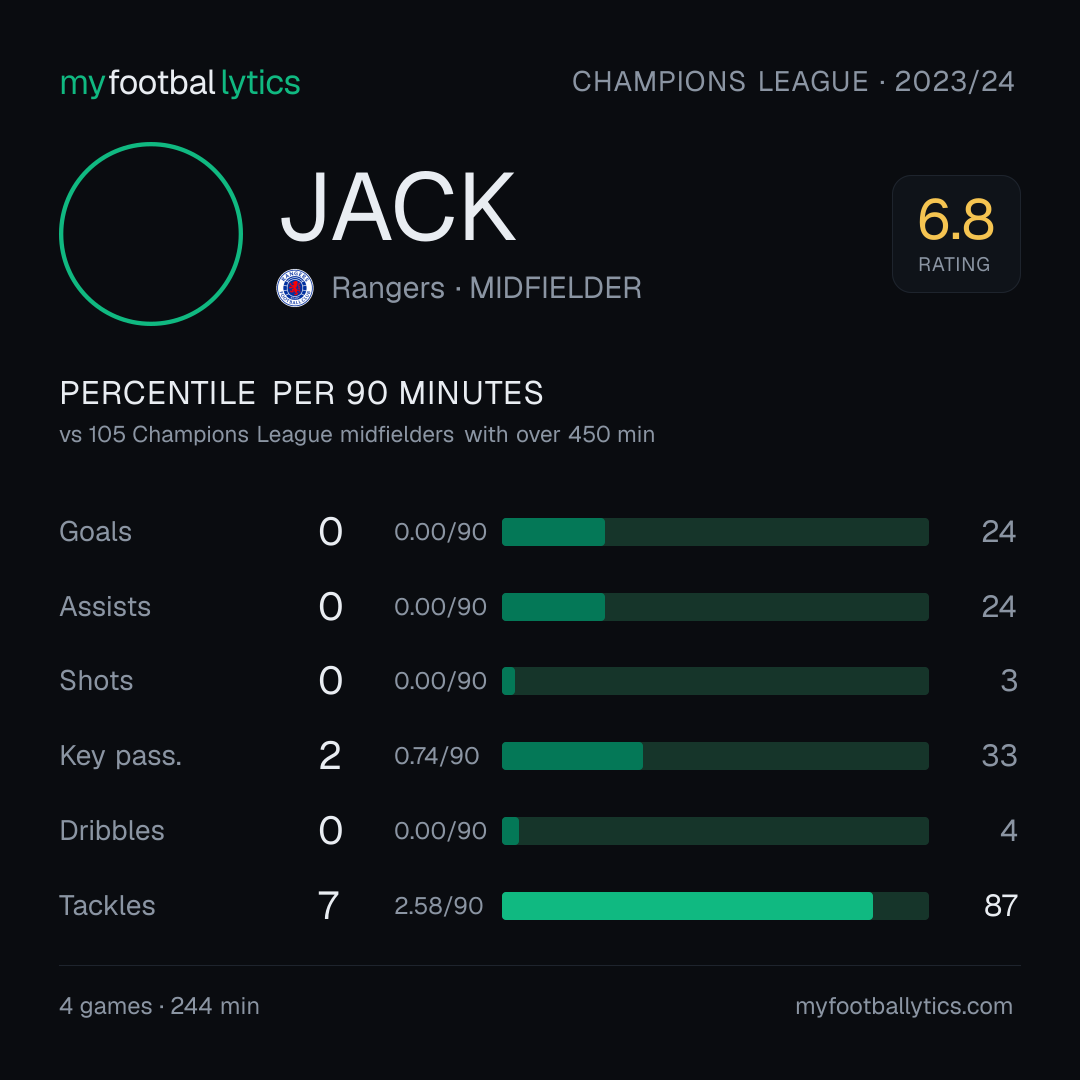The image size is (1080, 1080).
Task: Click the Champions League 2023/24 label
Action: [793, 81]
